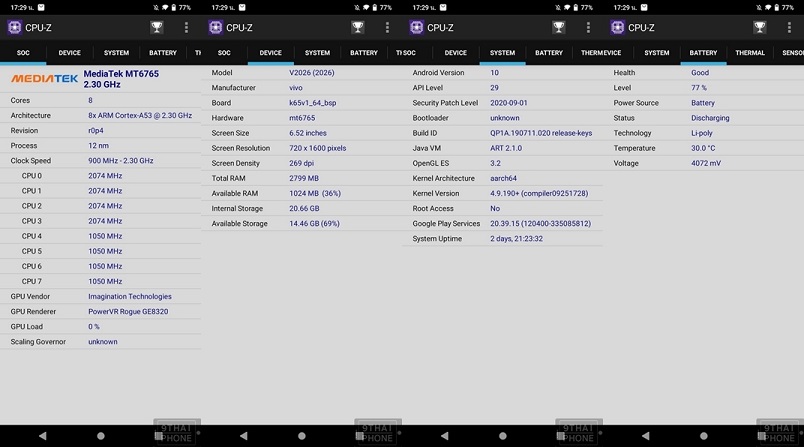Open the THERMAL tab in BATTERY-tab screenshot
Viewport: 804px width, 447px height.
(750, 52)
